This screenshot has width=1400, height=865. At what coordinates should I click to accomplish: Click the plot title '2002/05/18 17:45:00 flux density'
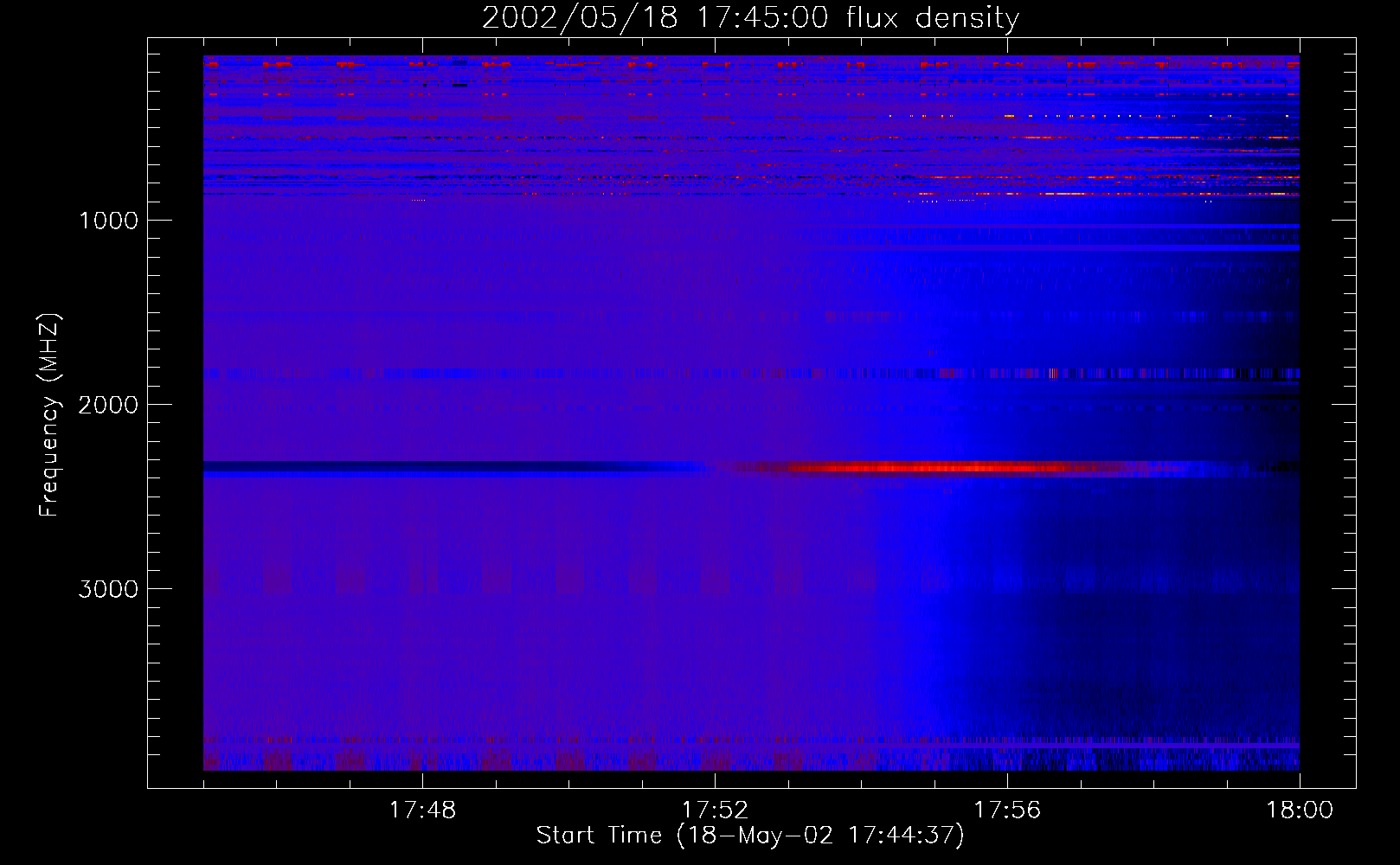tap(750, 18)
